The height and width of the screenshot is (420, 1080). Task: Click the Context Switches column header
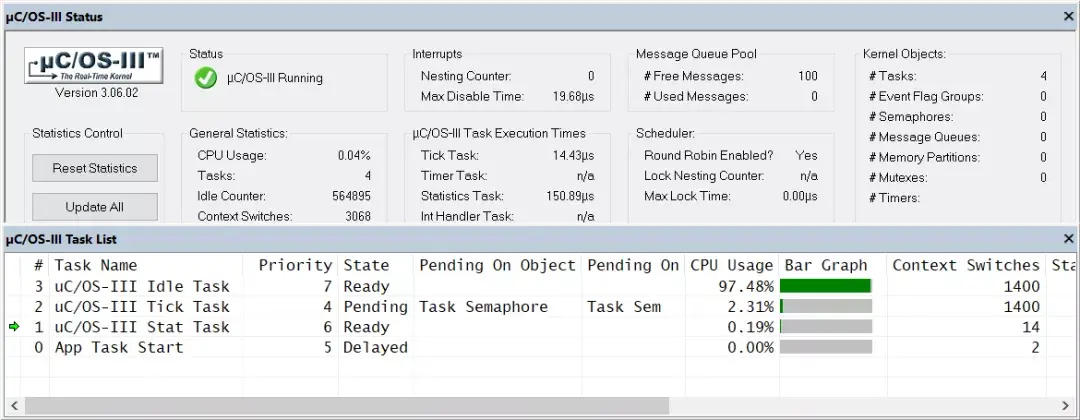coord(965,265)
